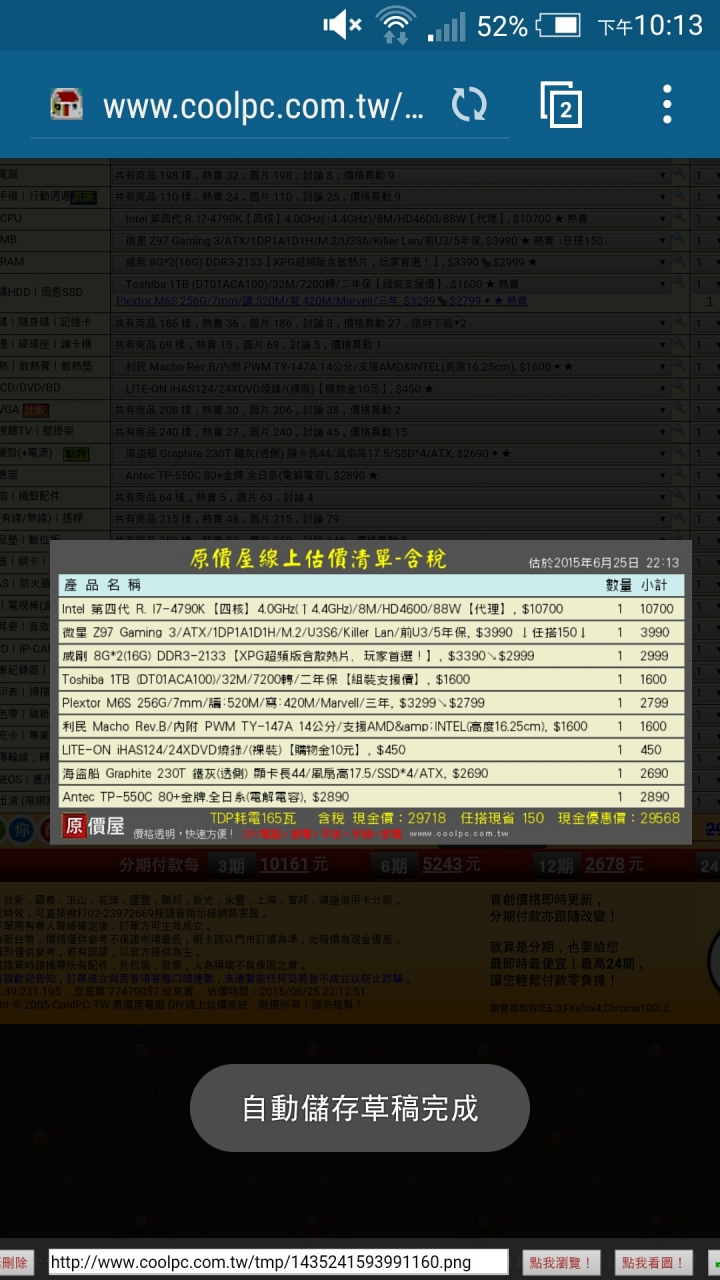Click the Plextor M6S 256G SSD link
Screen dimensions: 720x1280
coord(321,300)
